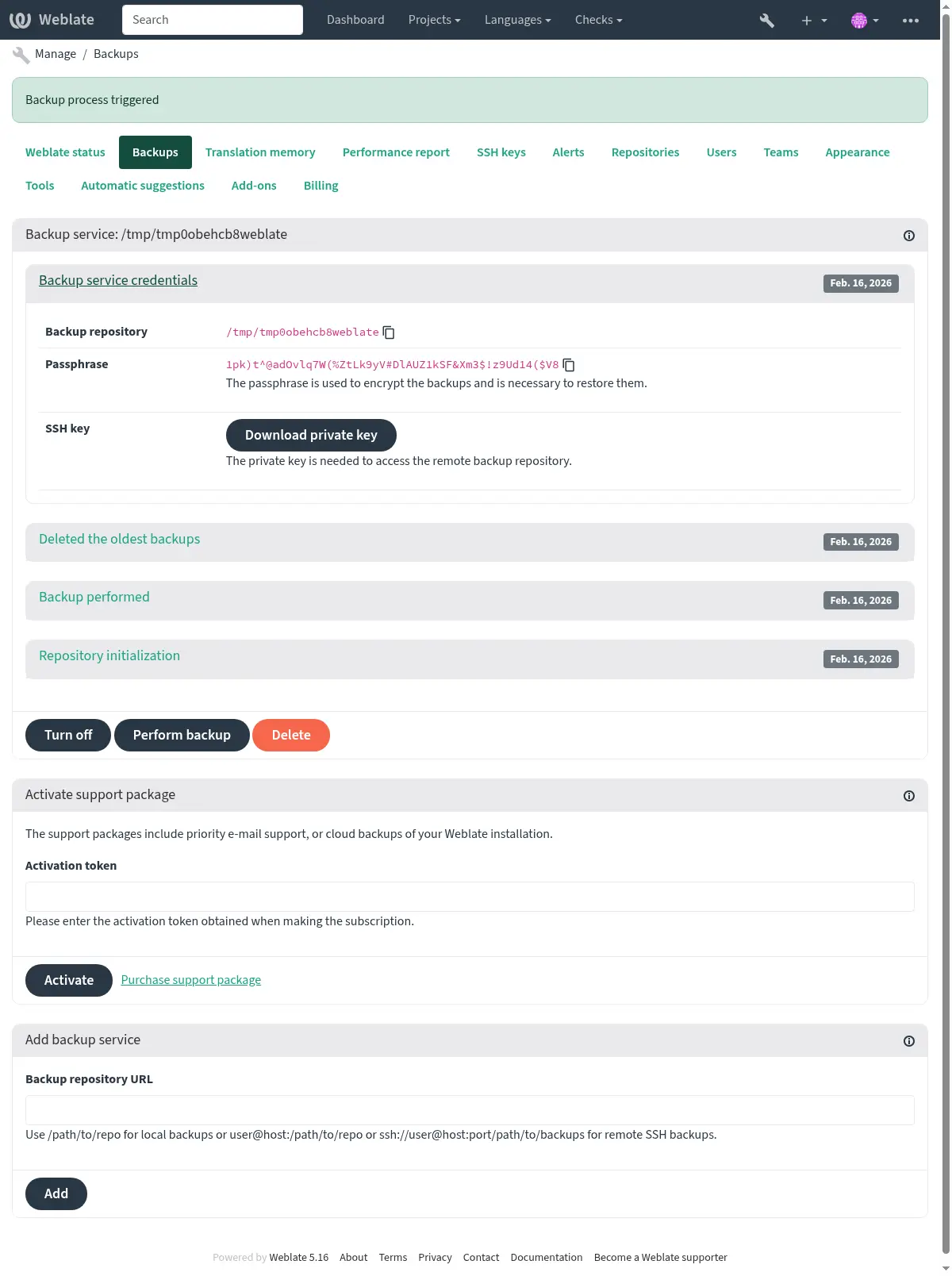Go to the SSH keys tab
The width and height of the screenshot is (952, 1276).
(501, 152)
